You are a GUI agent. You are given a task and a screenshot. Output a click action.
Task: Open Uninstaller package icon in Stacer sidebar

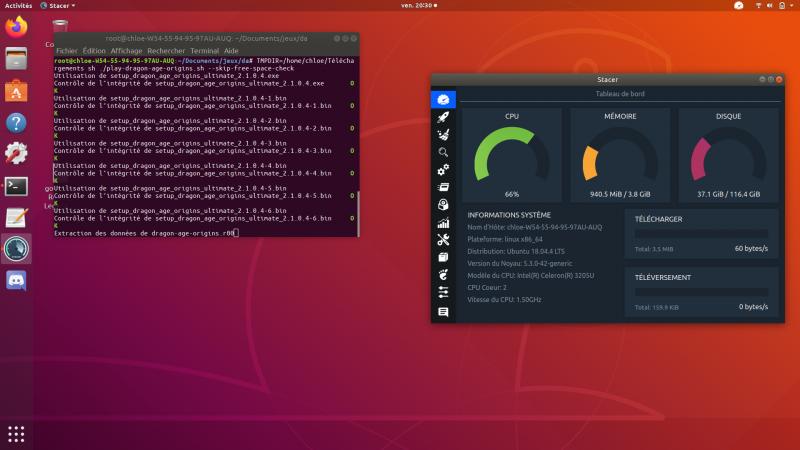(443, 205)
